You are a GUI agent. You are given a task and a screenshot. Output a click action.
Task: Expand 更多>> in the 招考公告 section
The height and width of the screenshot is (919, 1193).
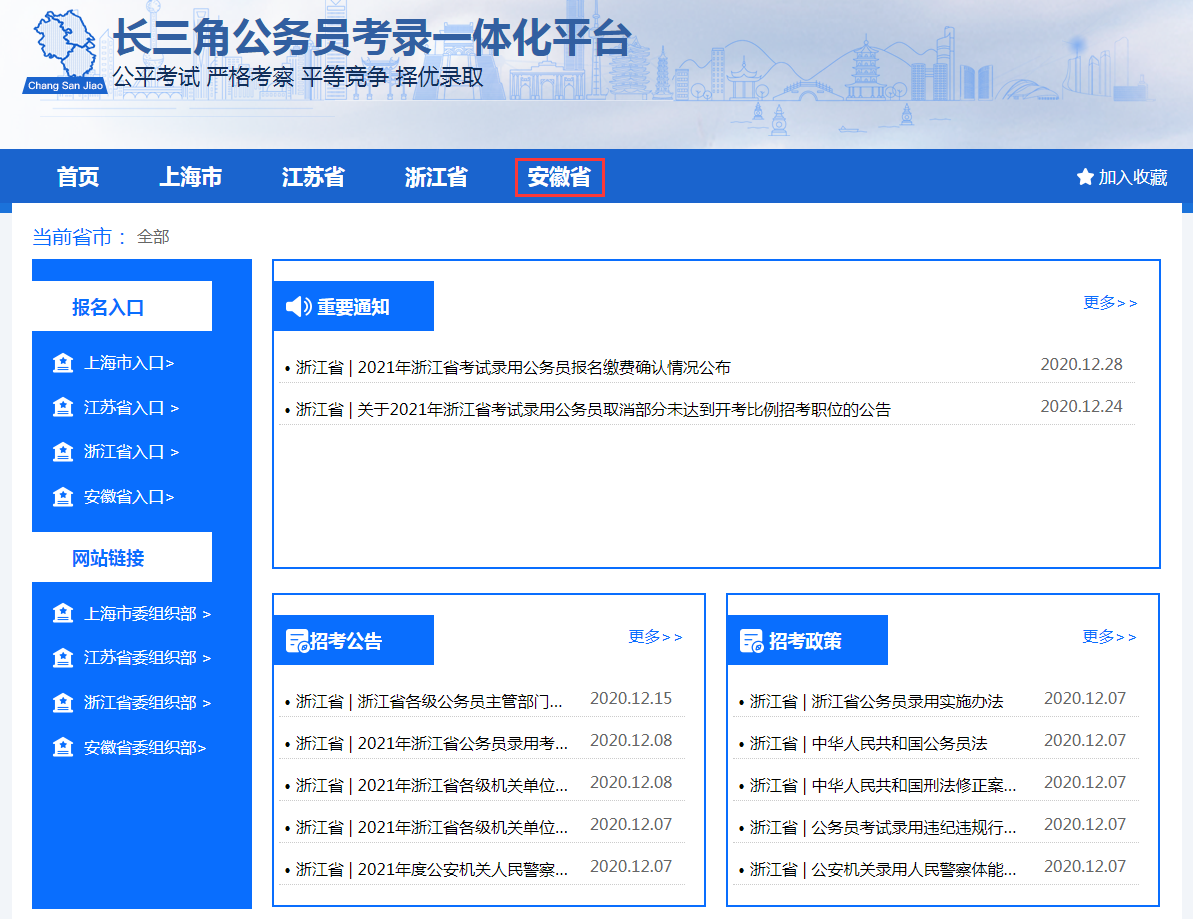[x=655, y=637]
